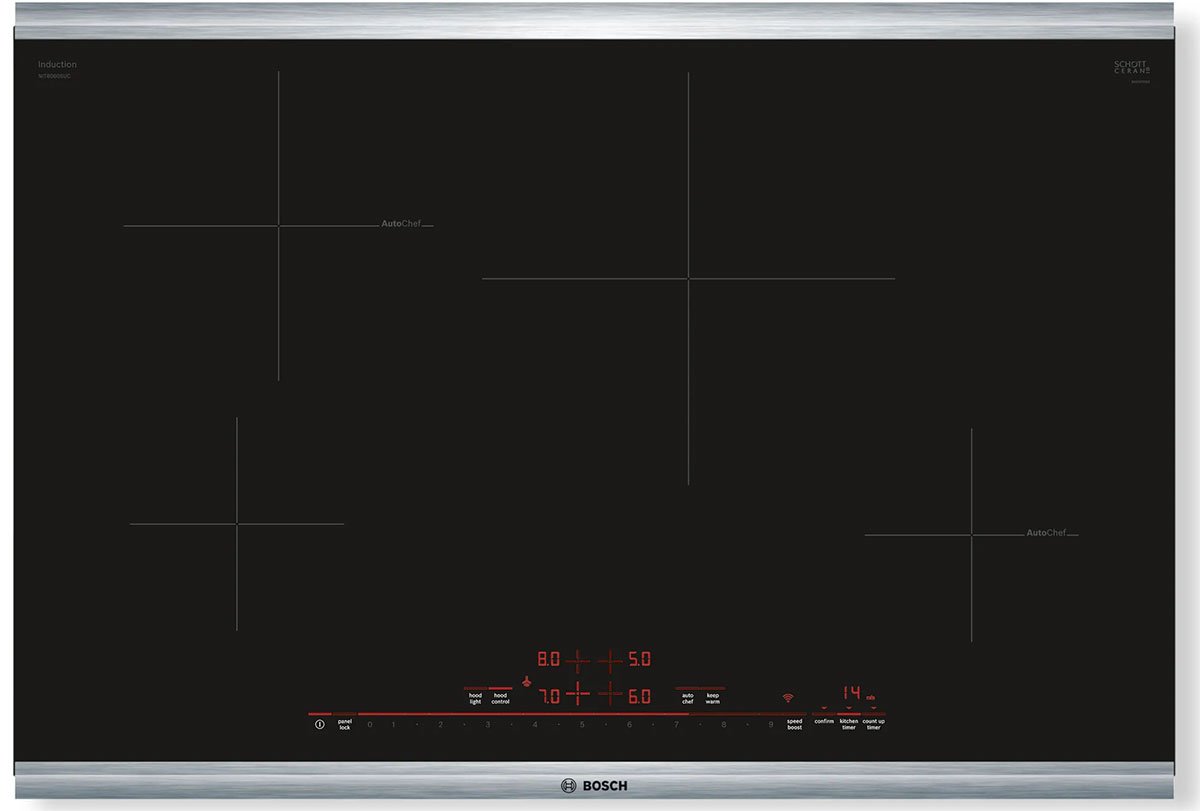
Task: Enable keep warm mode
Action: point(713,697)
